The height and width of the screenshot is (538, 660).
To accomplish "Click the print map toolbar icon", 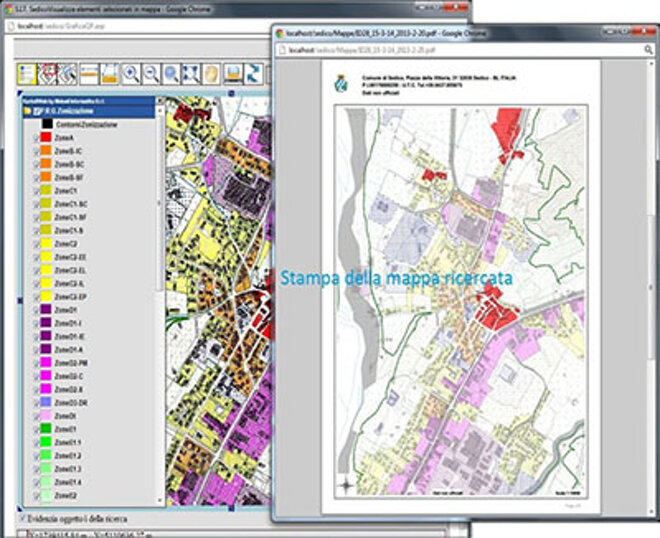I will [233, 73].
